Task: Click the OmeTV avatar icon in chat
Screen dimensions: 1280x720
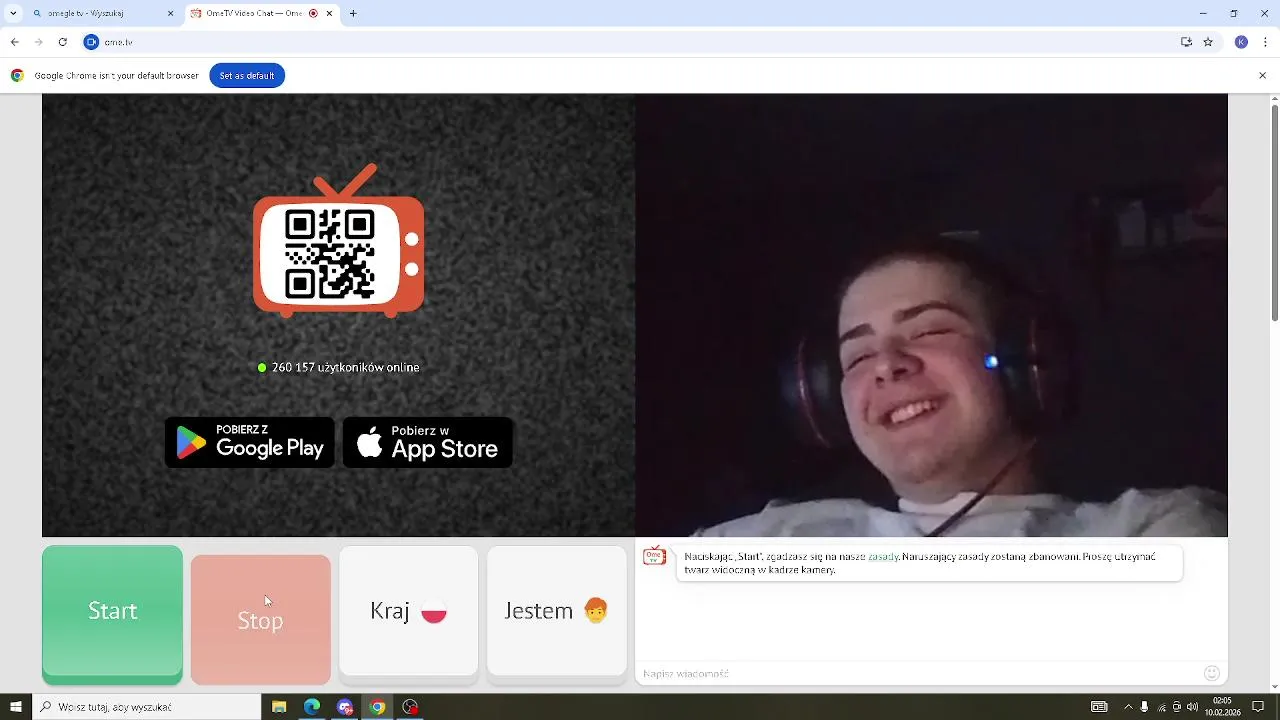Action: click(x=654, y=556)
